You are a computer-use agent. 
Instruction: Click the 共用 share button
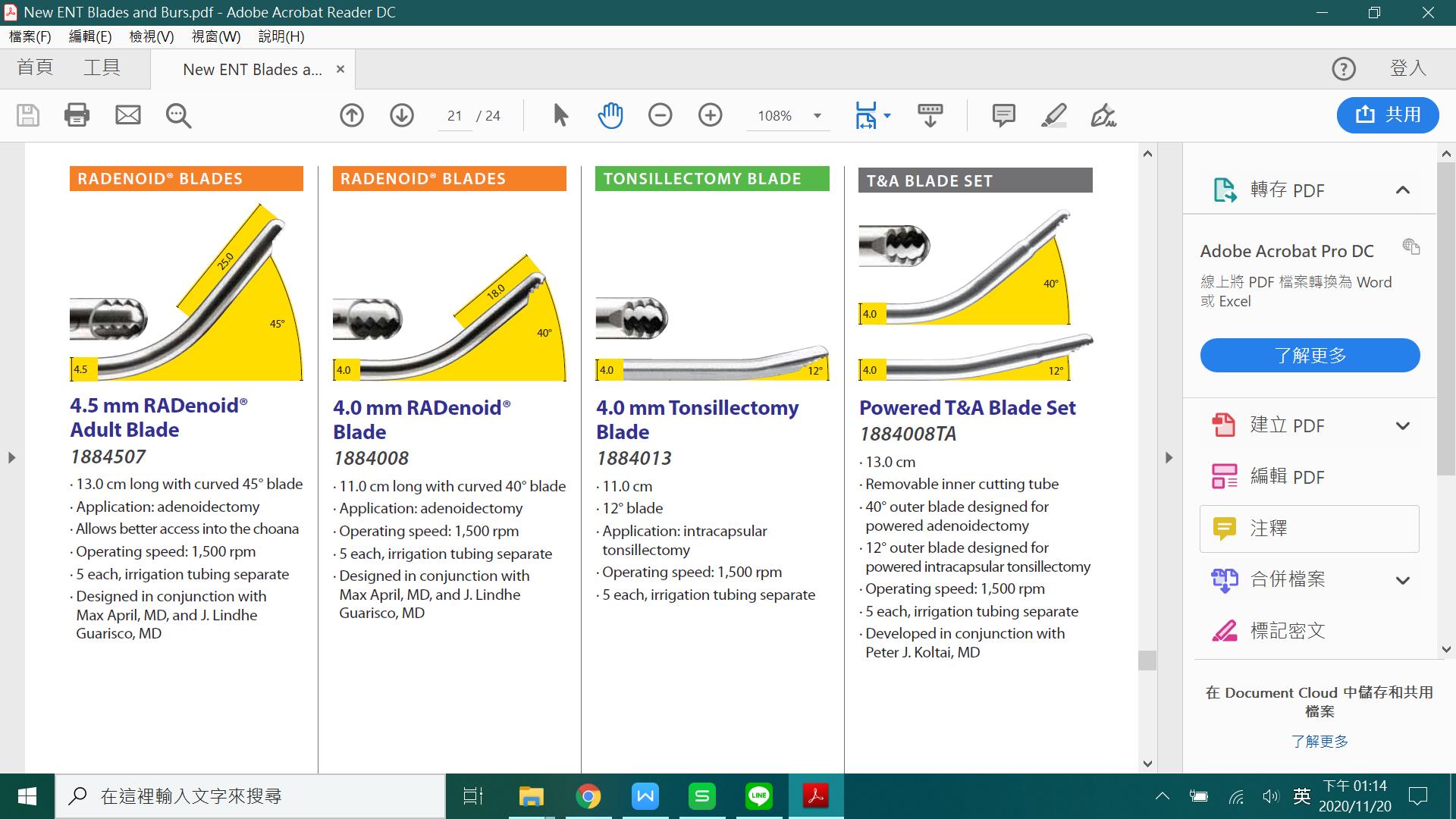[x=1388, y=115]
